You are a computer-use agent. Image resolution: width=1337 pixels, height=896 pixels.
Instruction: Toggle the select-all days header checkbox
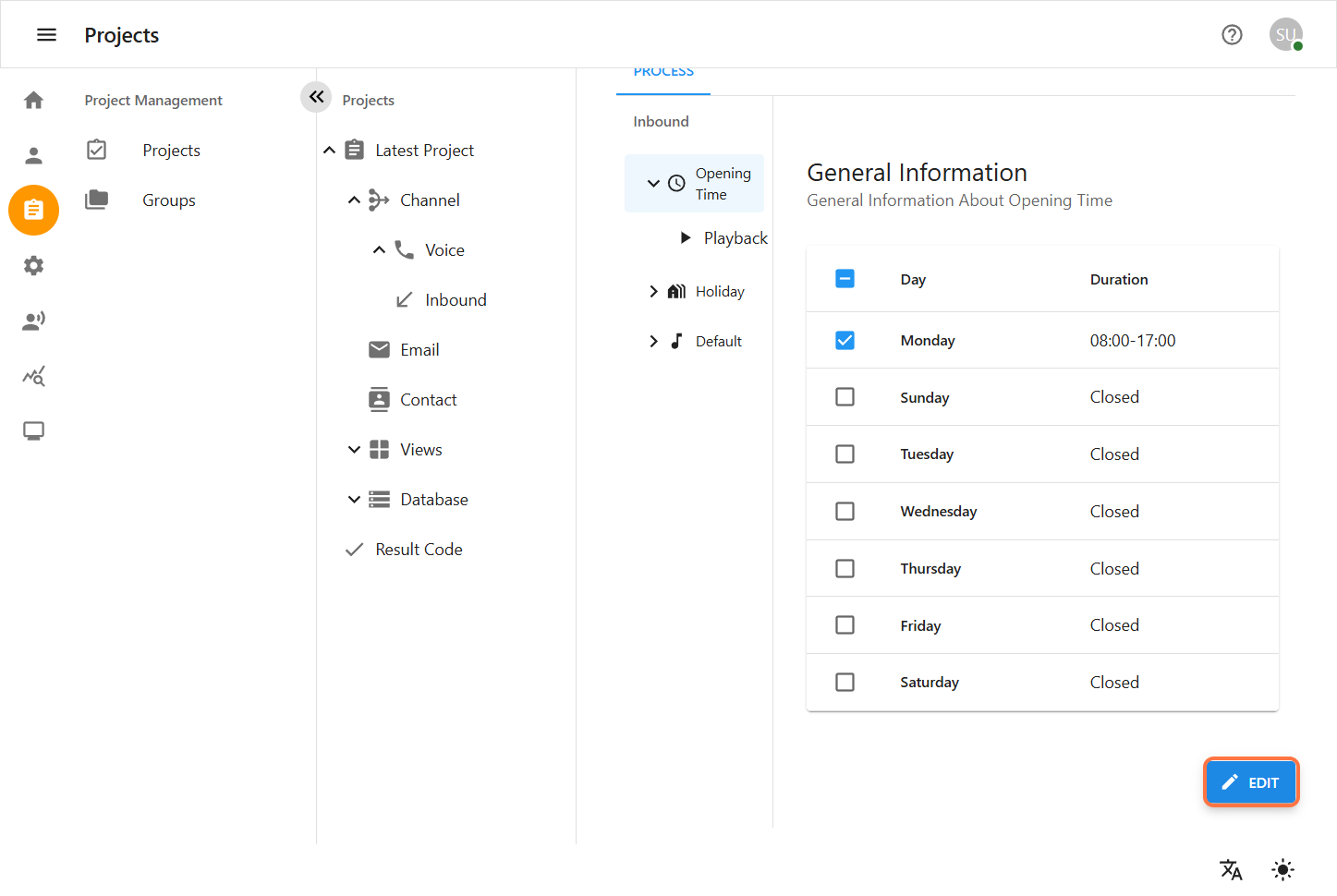tap(845, 279)
